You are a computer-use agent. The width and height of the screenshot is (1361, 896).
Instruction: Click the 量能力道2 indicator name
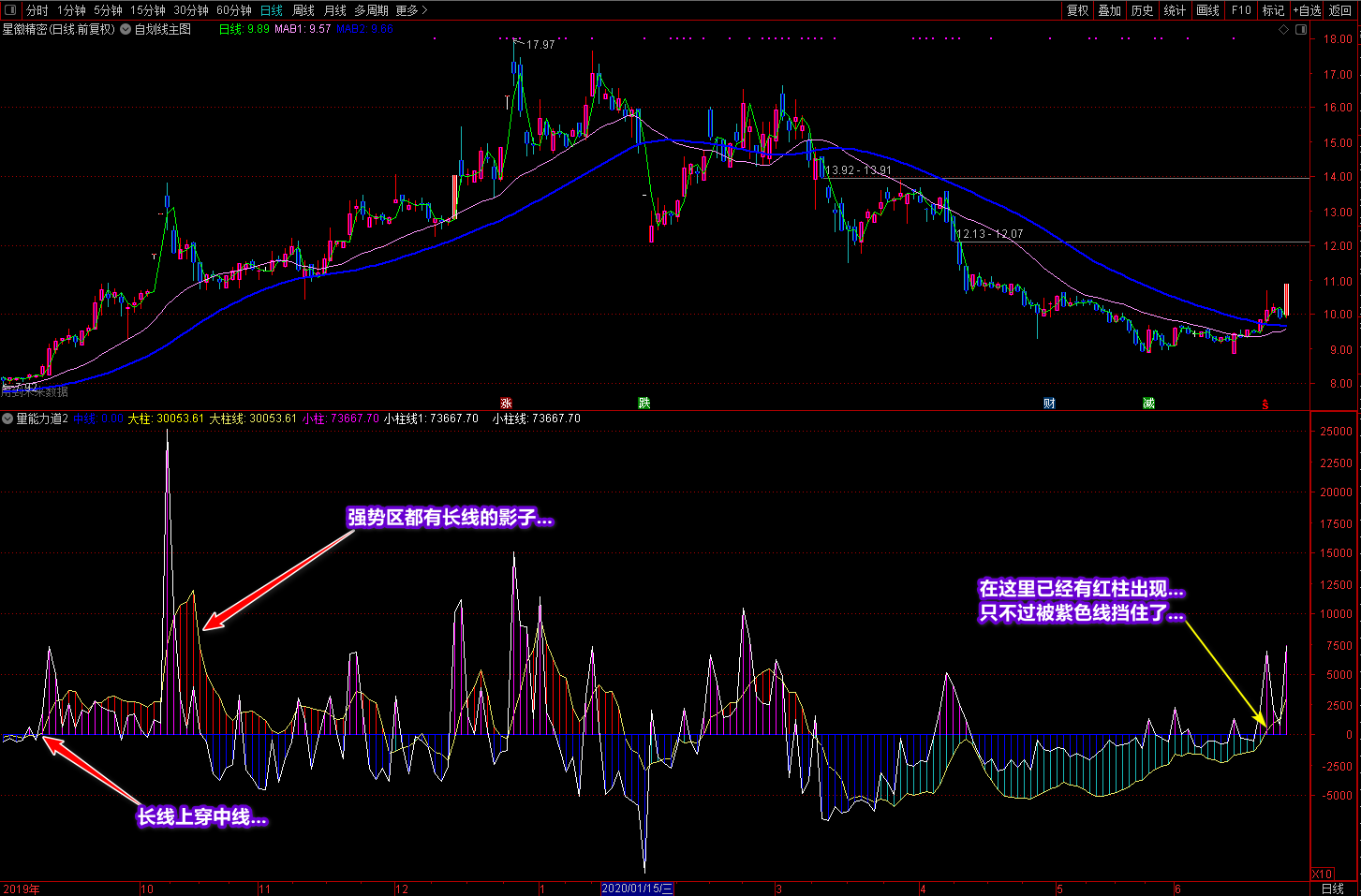[42, 419]
